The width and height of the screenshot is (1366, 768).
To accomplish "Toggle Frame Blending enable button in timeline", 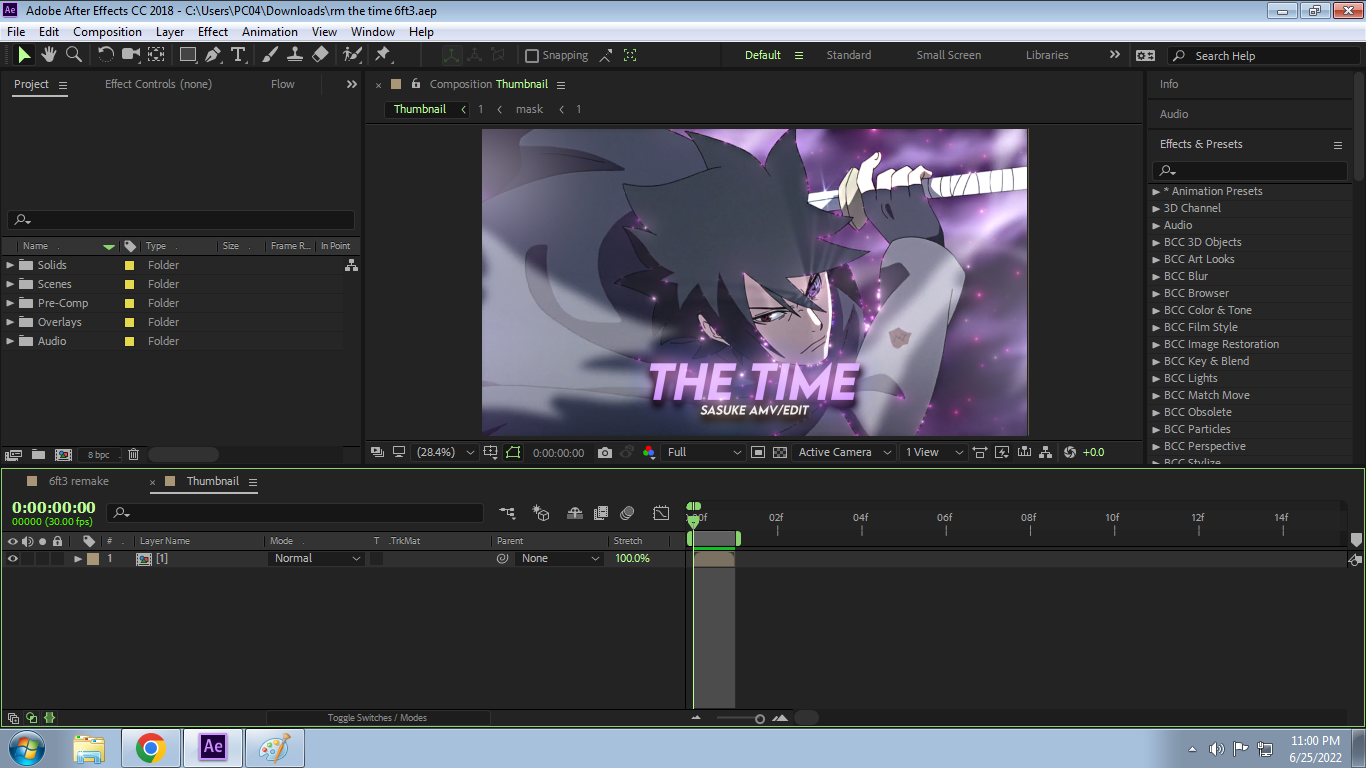I will pyautogui.click(x=601, y=513).
